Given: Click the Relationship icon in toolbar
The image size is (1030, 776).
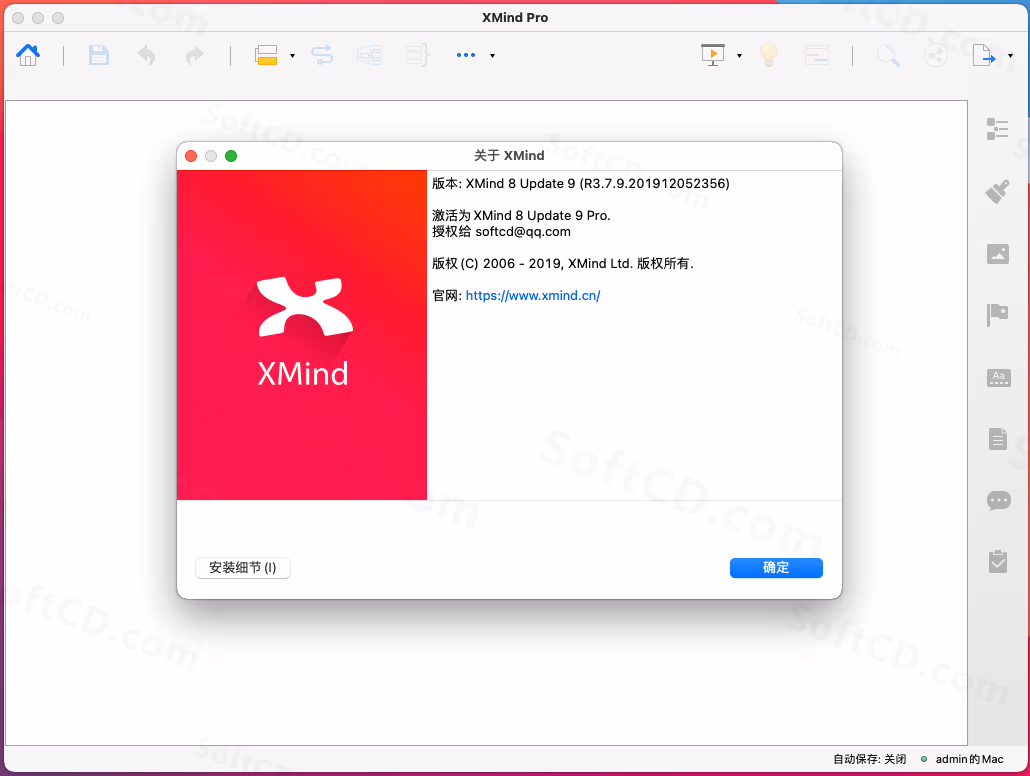Looking at the screenshot, I should click(322, 55).
